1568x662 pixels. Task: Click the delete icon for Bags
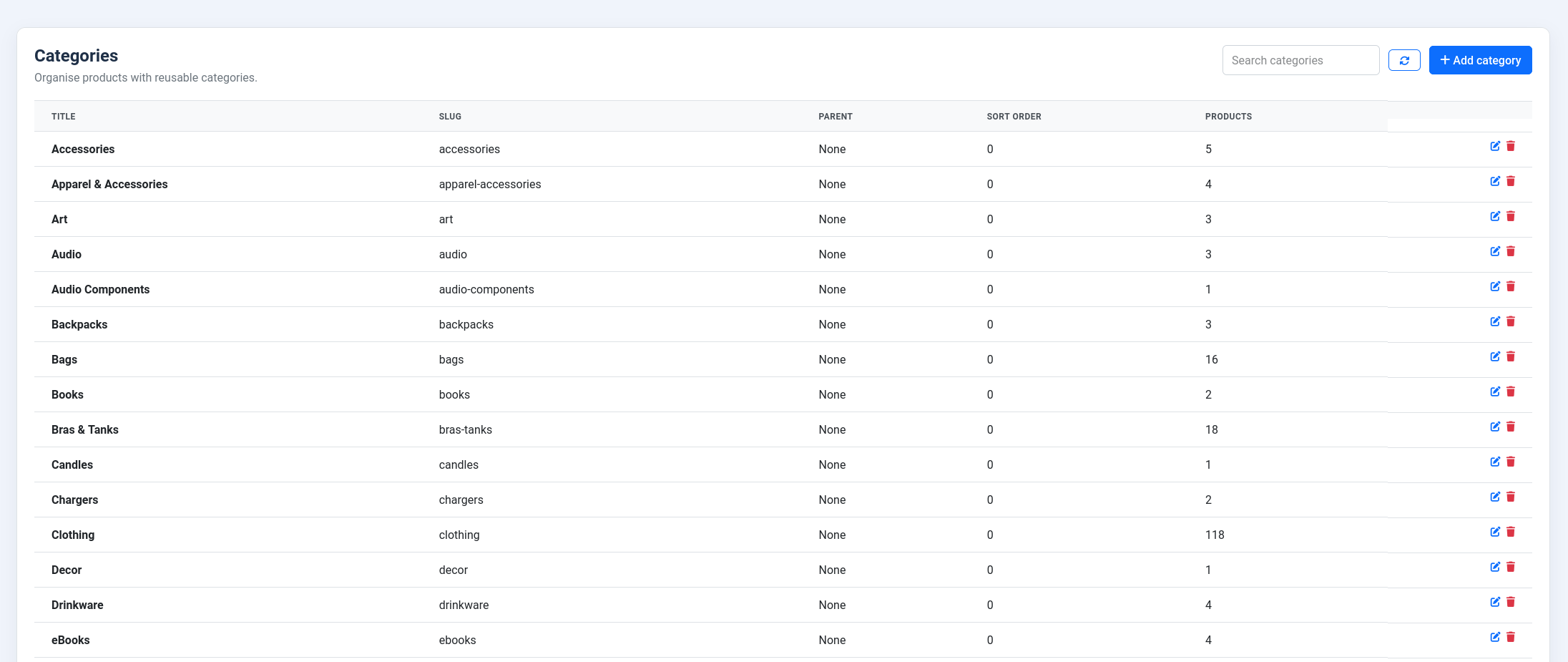point(1511,356)
